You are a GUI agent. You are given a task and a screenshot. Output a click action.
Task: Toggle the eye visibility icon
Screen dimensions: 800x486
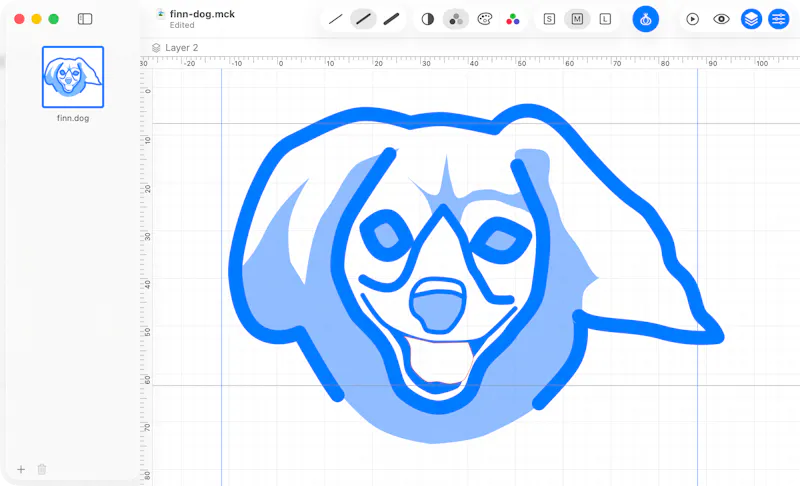coord(721,19)
